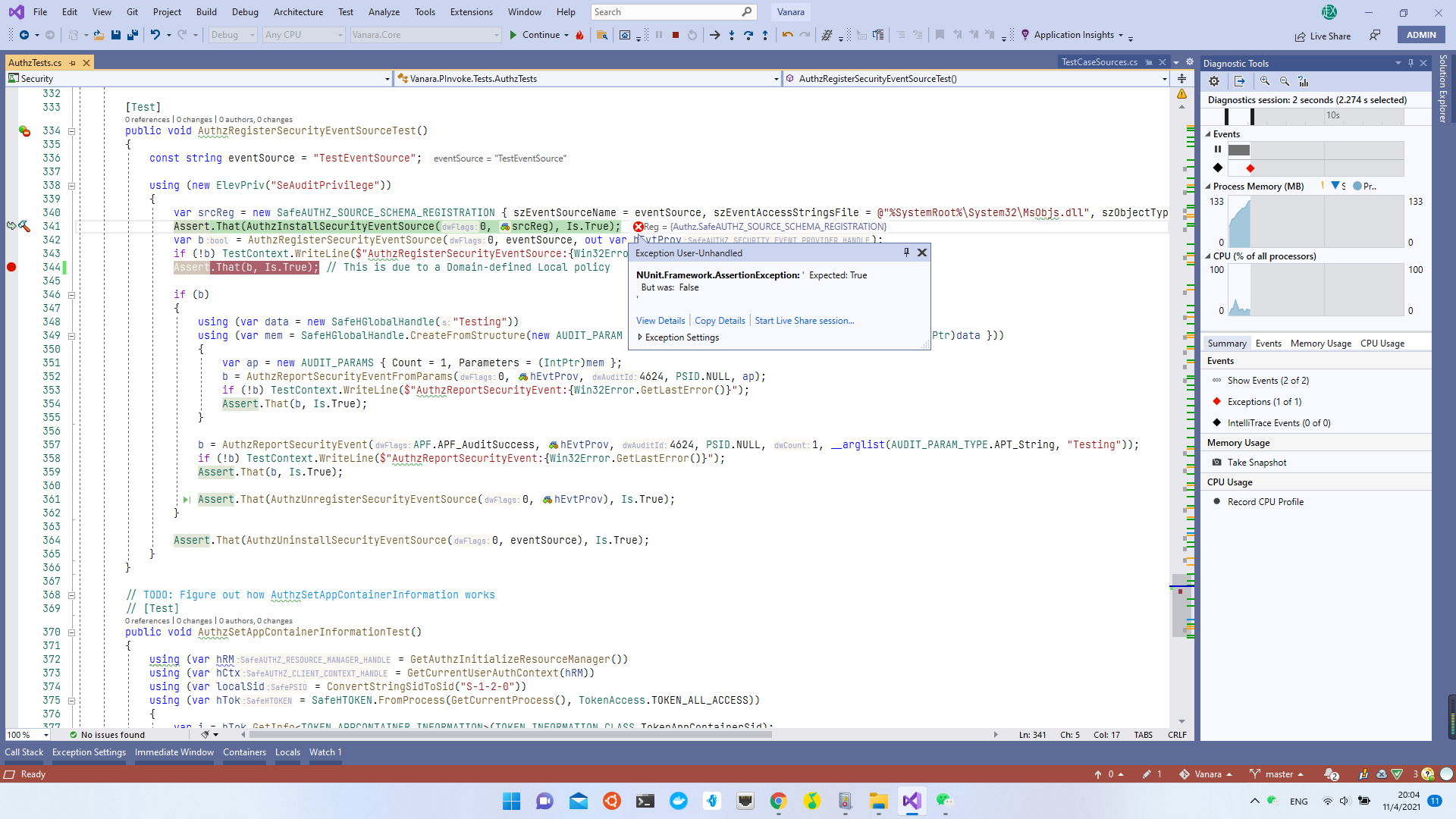The width and height of the screenshot is (1456, 819).
Task: Toggle auto-hide pin on Diagnostic Tools
Action: coord(1410,63)
